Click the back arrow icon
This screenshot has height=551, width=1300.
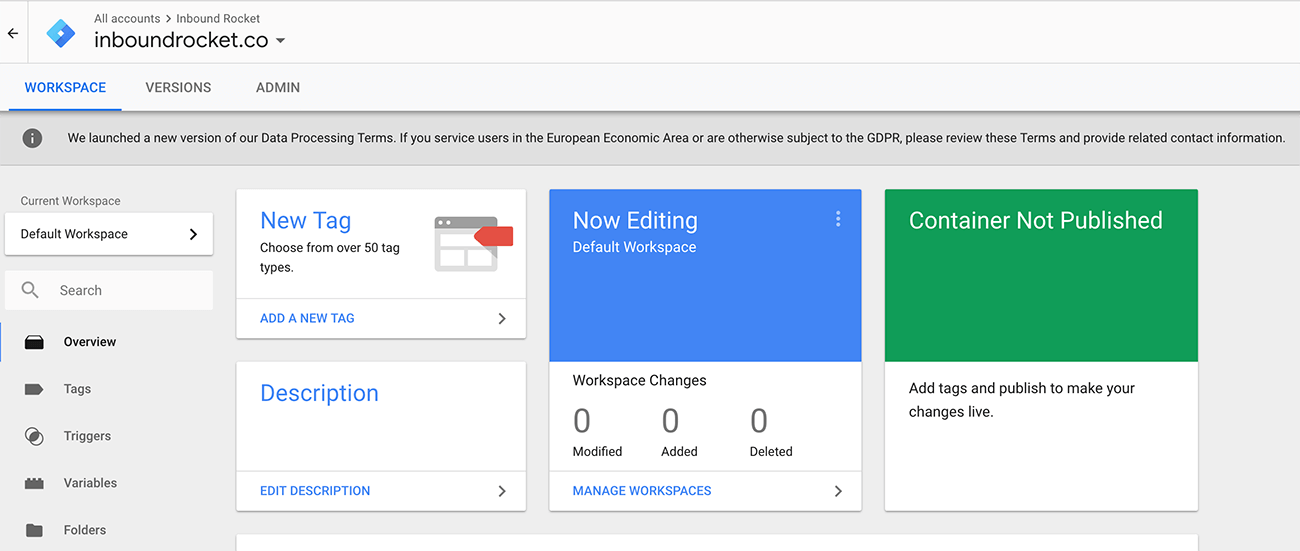click(x=13, y=33)
